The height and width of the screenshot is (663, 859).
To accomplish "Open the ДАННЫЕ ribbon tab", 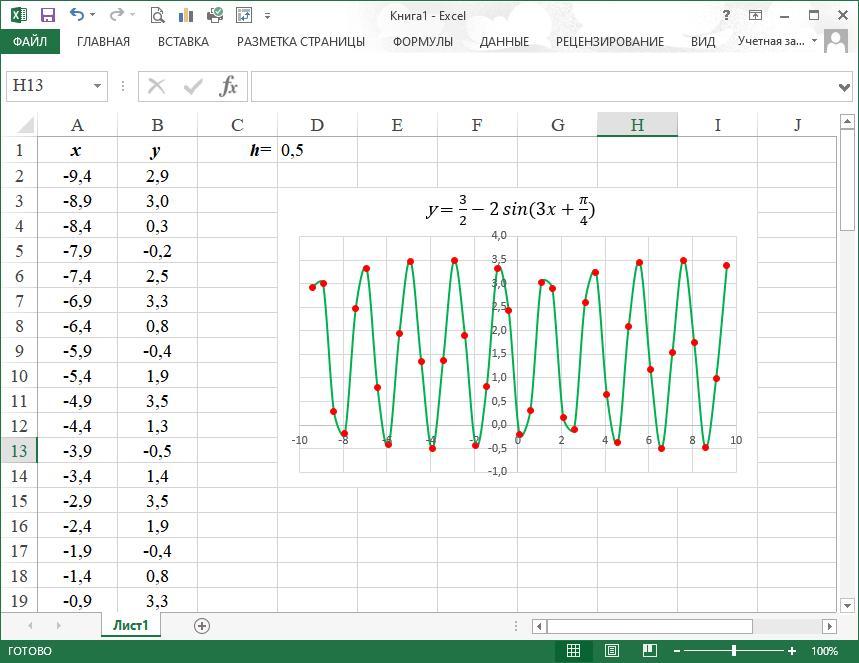I will point(504,42).
